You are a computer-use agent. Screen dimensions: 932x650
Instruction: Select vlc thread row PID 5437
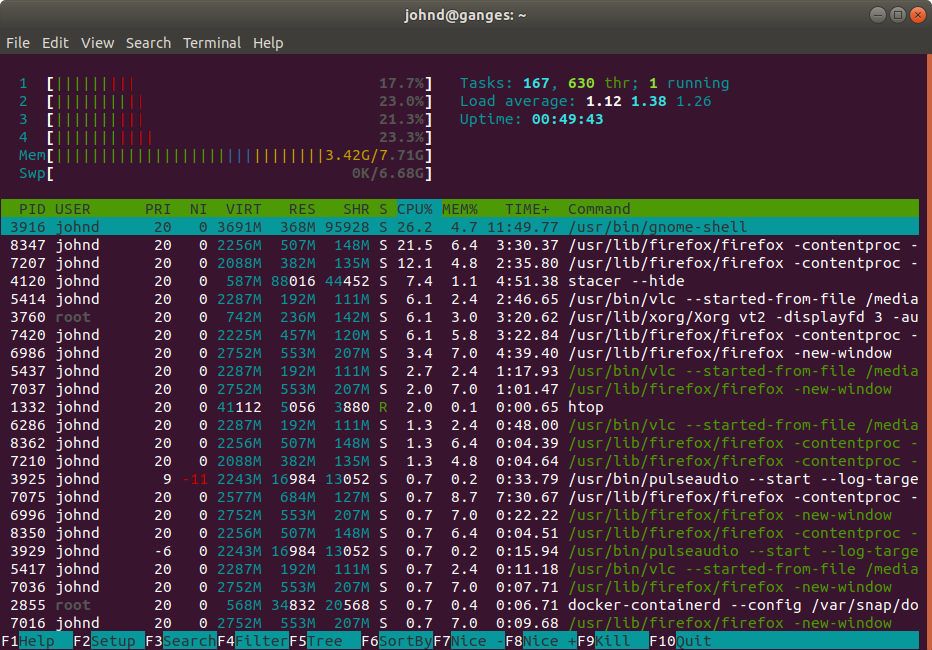459,371
